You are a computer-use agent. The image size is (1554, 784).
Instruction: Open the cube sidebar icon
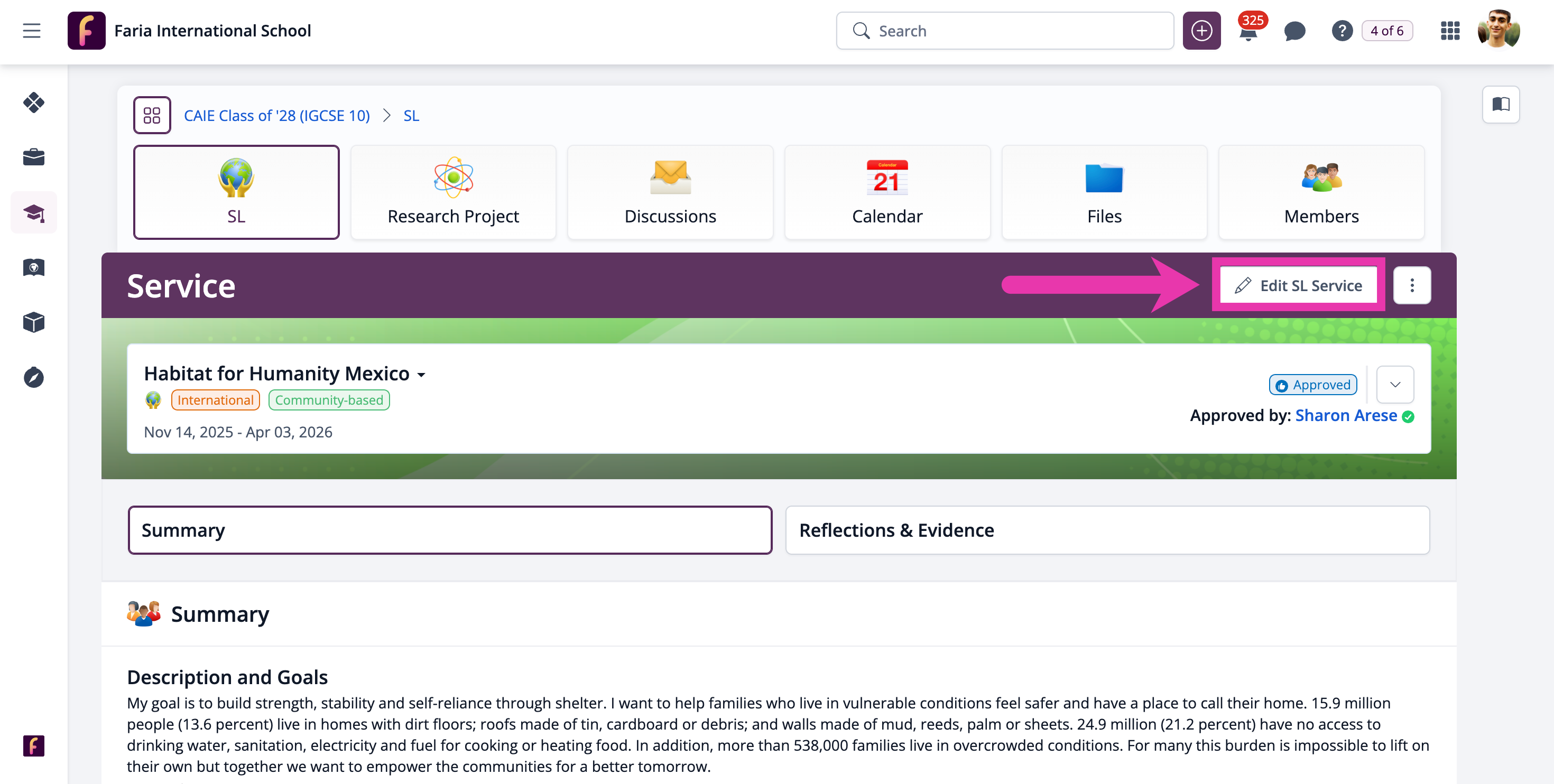(x=34, y=322)
